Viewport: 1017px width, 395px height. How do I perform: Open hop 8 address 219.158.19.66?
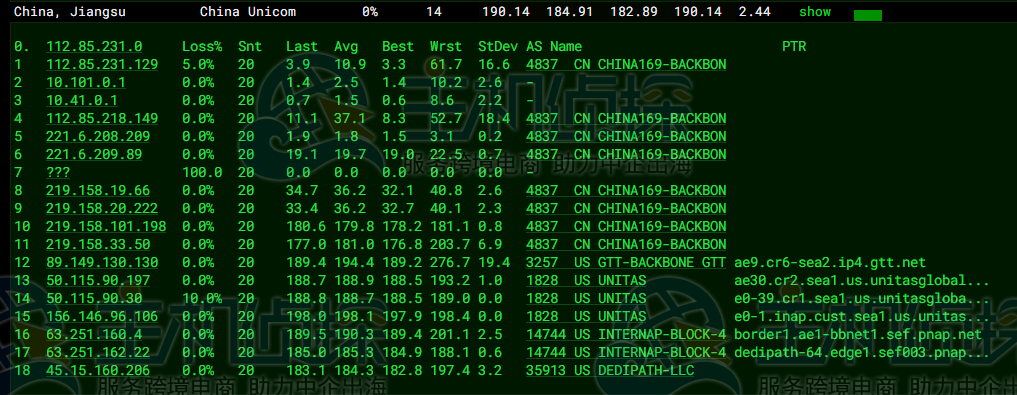pyautogui.click(x=98, y=191)
